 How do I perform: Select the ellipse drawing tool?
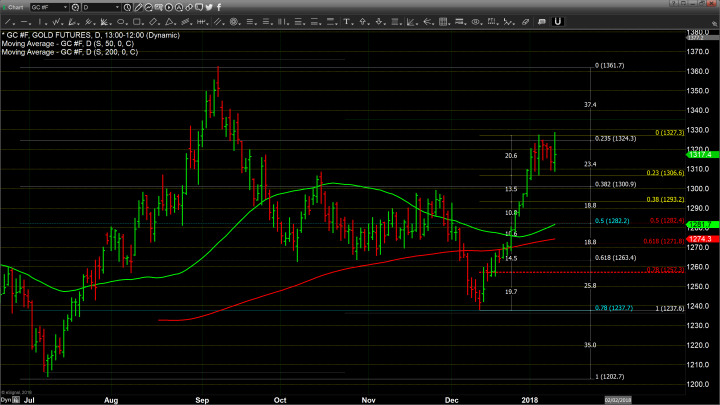pyautogui.click(x=120, y=22)
